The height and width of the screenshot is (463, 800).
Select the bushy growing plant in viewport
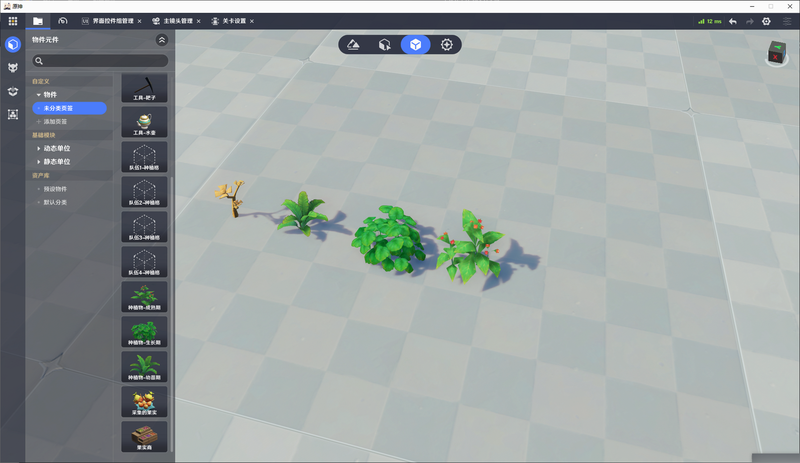(388, 239)
